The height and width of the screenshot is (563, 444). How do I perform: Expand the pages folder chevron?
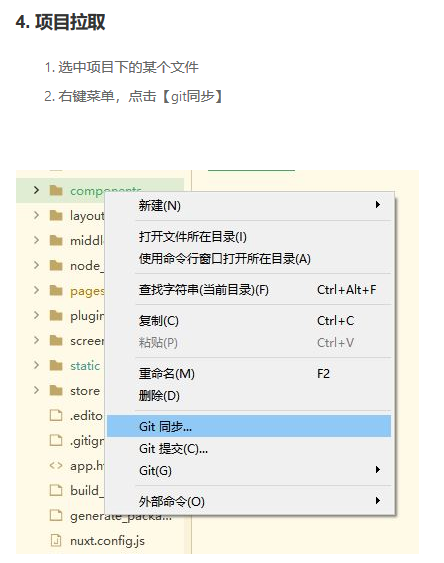tap(36, 290)
